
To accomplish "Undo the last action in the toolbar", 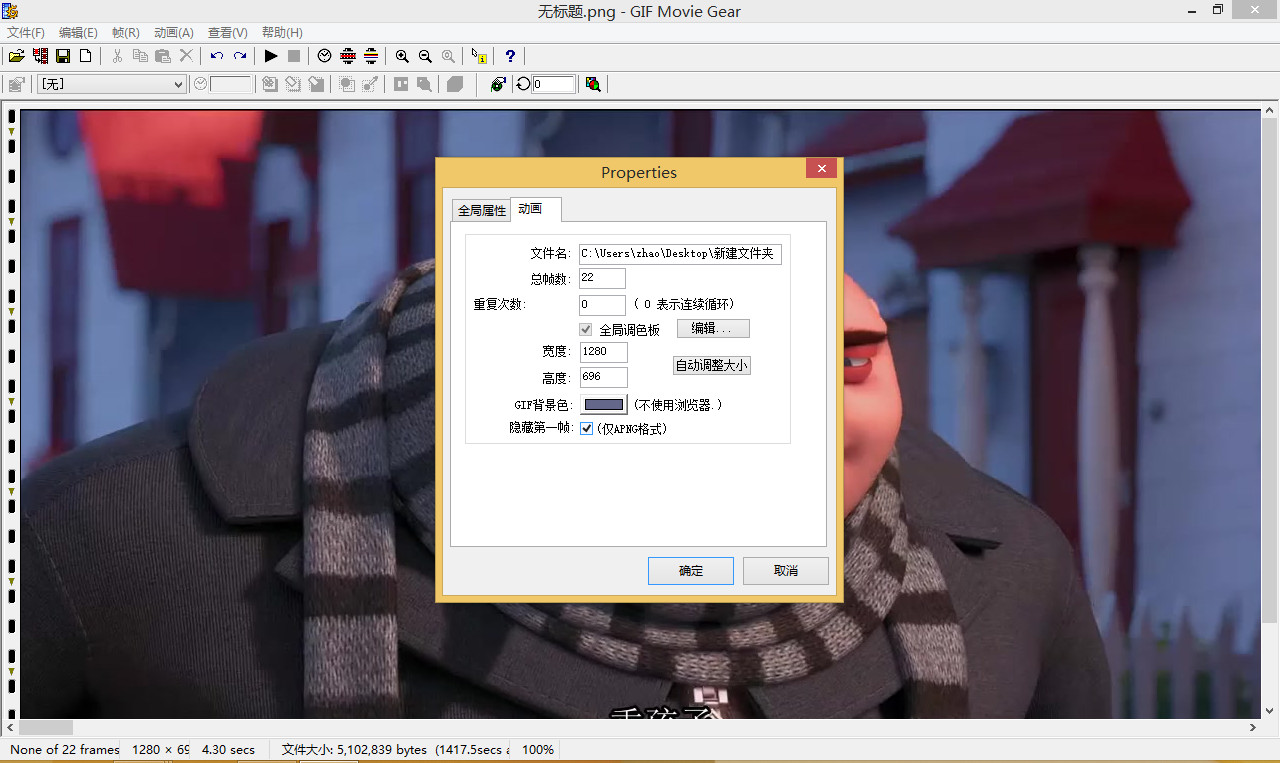I will click(216, 56).
